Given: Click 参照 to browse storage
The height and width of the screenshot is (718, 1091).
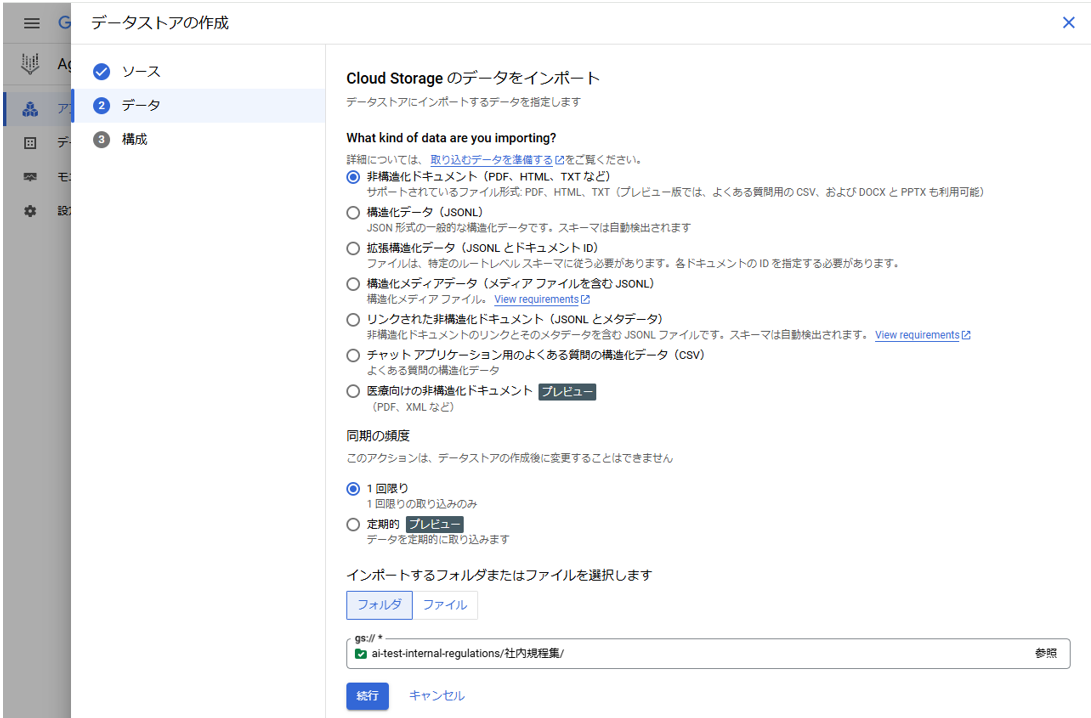Looking at the screenshot, I should (x=1046, y=653).
